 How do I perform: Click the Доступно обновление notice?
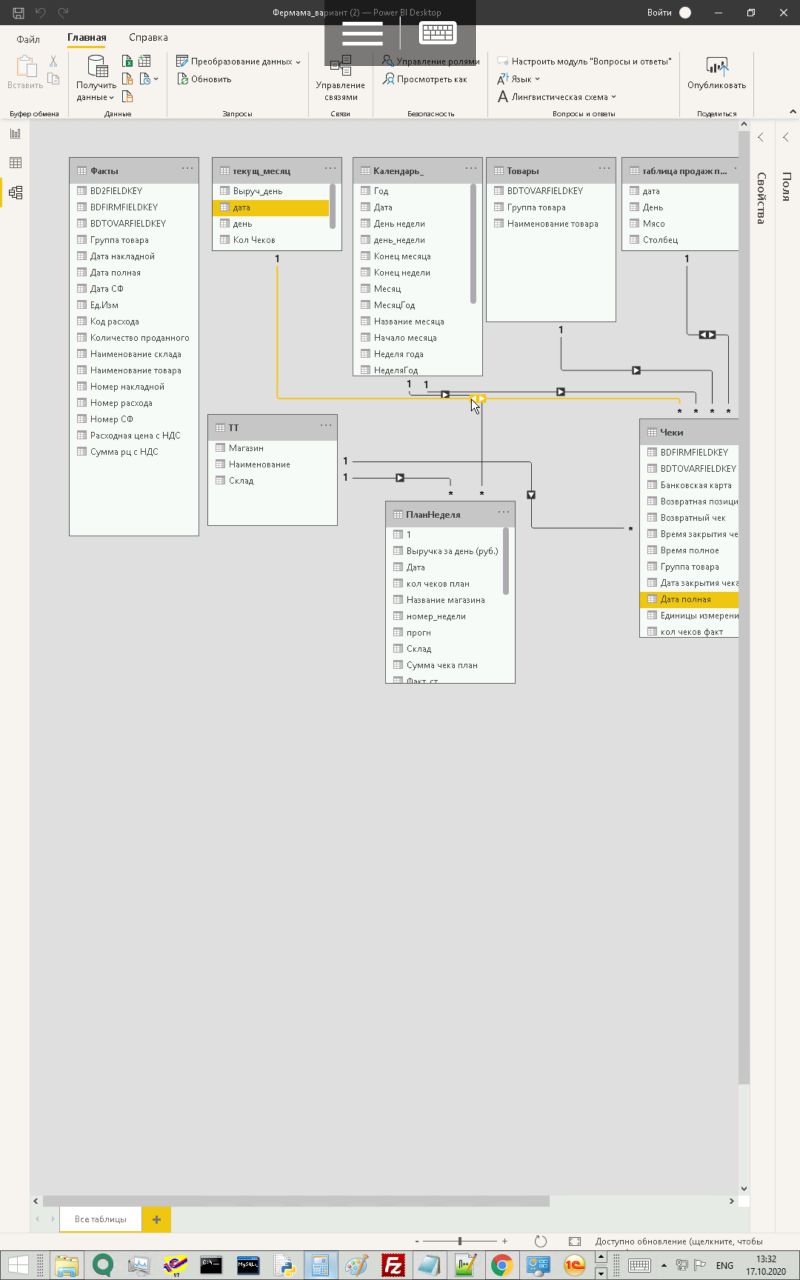point(679,1241)
